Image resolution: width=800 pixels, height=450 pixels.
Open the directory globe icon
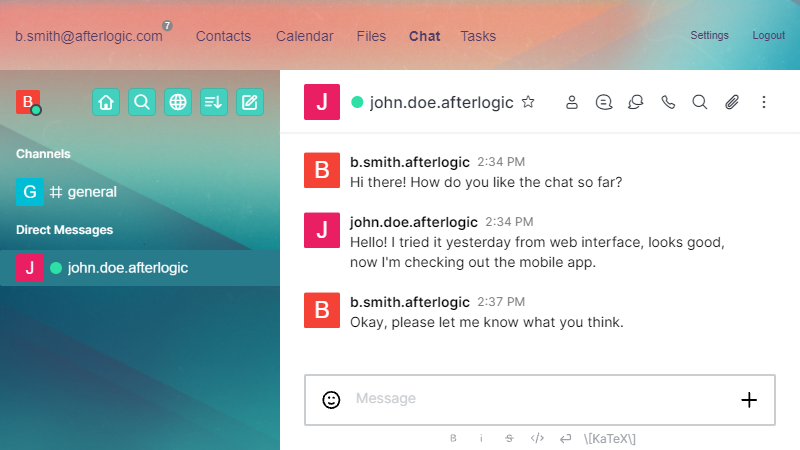178,102
